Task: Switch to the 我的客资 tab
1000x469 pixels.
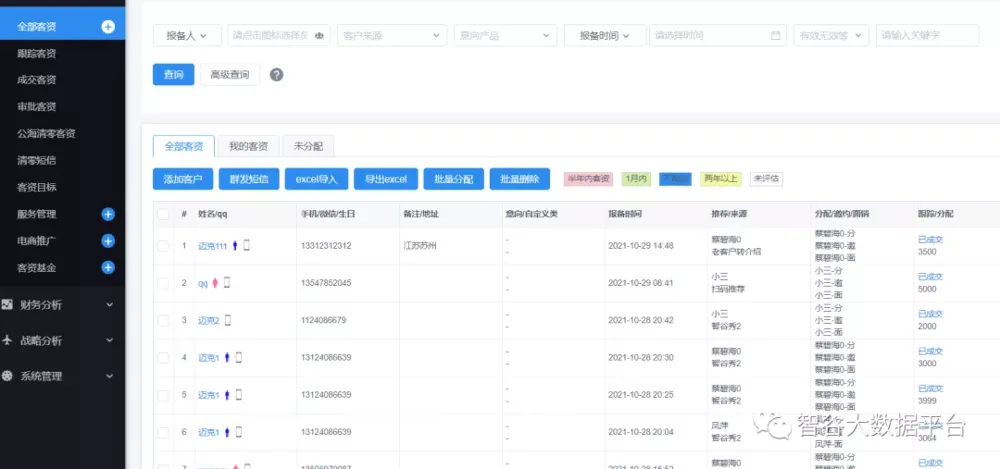Action: pos(248,146)
